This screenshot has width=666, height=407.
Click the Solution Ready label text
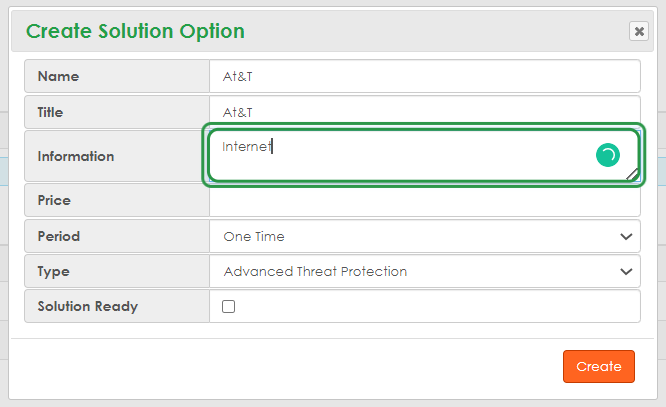click(87, 306)
